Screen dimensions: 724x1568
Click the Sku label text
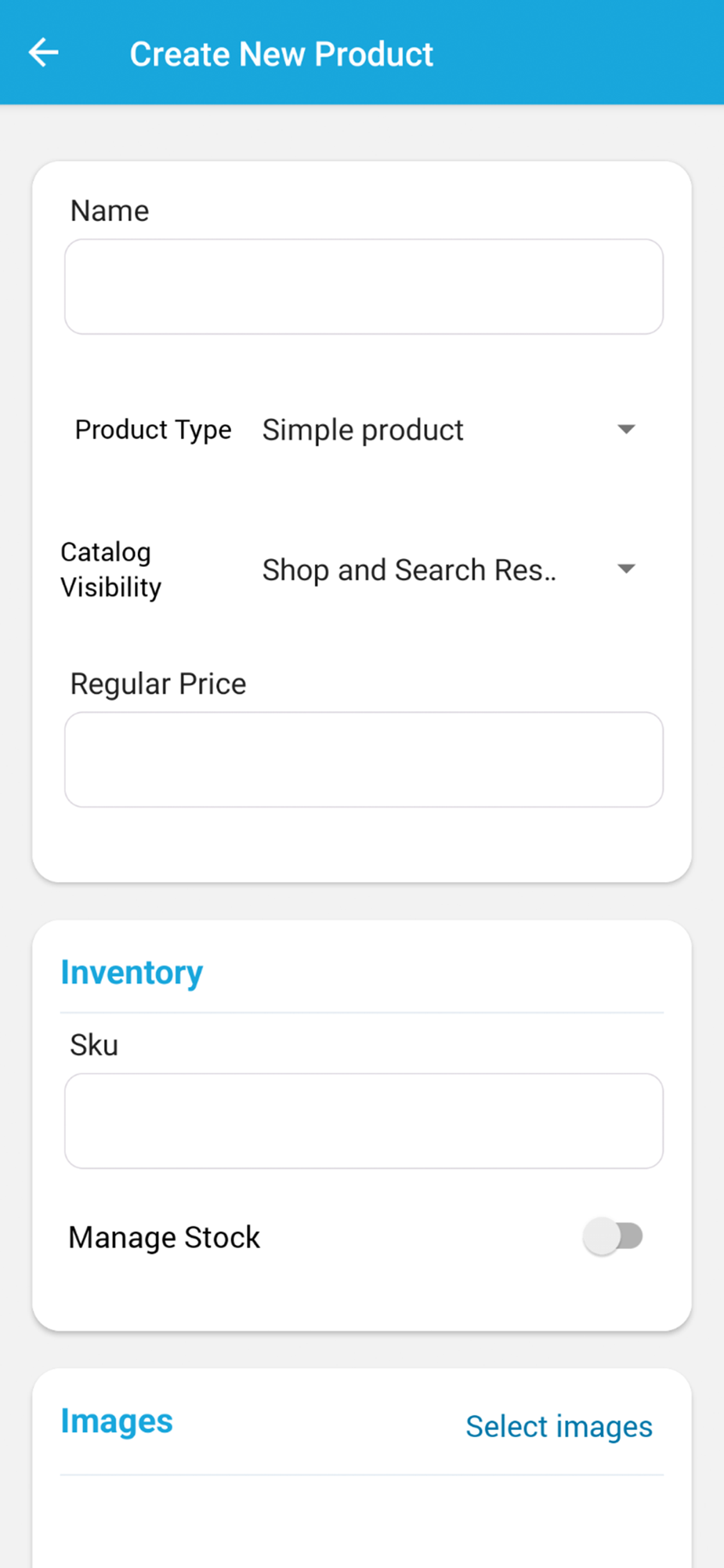click(94, 1045)
